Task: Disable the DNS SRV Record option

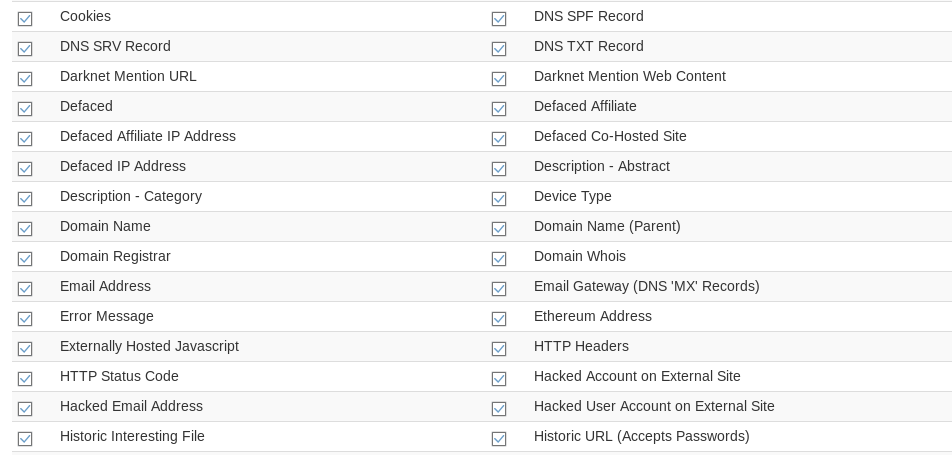Action: pos(25,48)
